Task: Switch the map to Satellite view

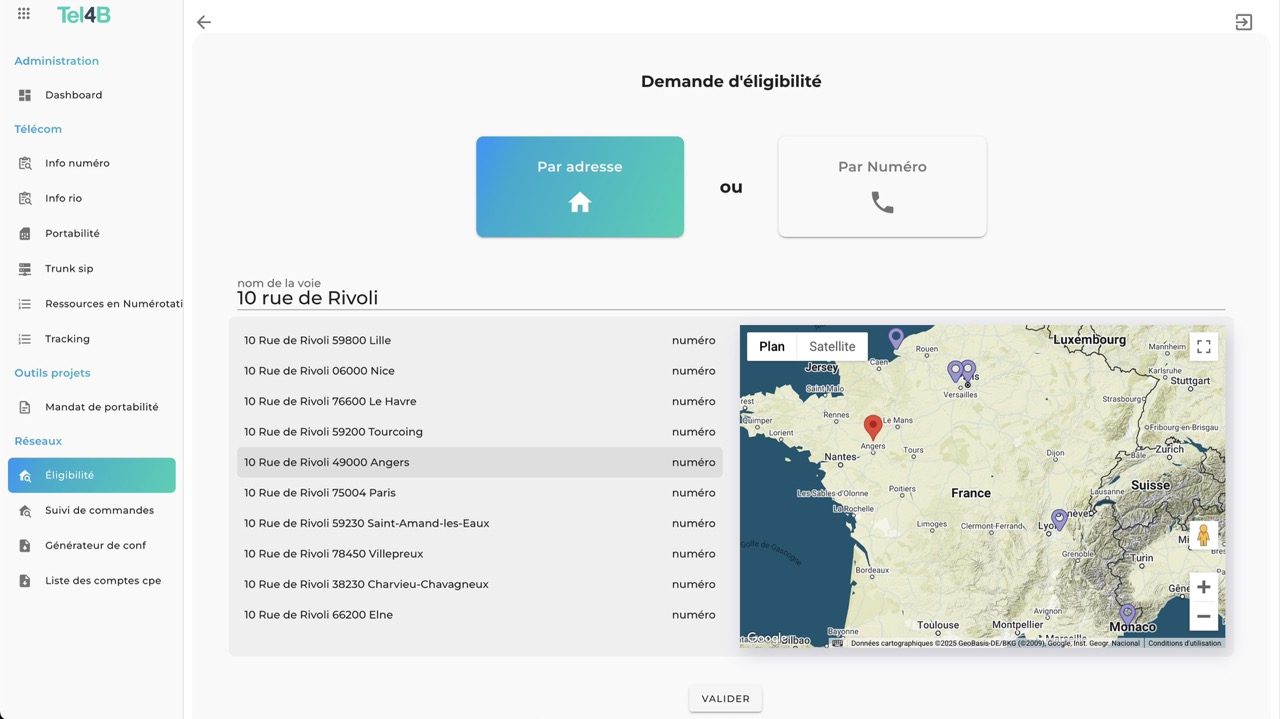Action: [832, 347]
